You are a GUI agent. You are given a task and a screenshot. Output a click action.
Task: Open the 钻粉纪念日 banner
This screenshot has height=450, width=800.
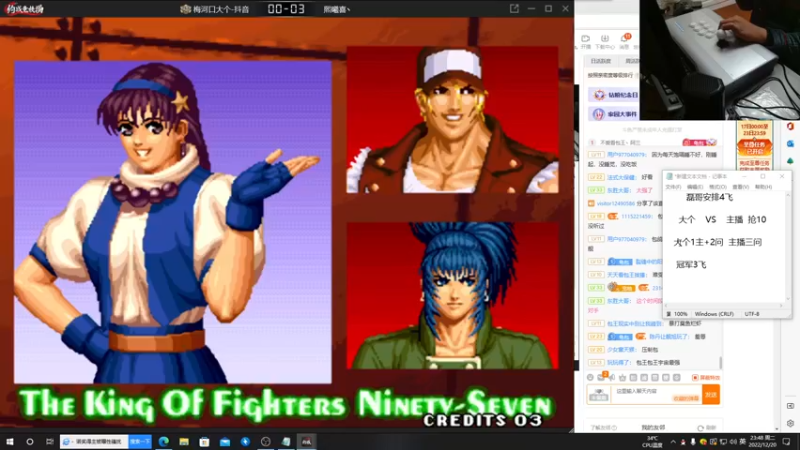[x=616, y=95]
